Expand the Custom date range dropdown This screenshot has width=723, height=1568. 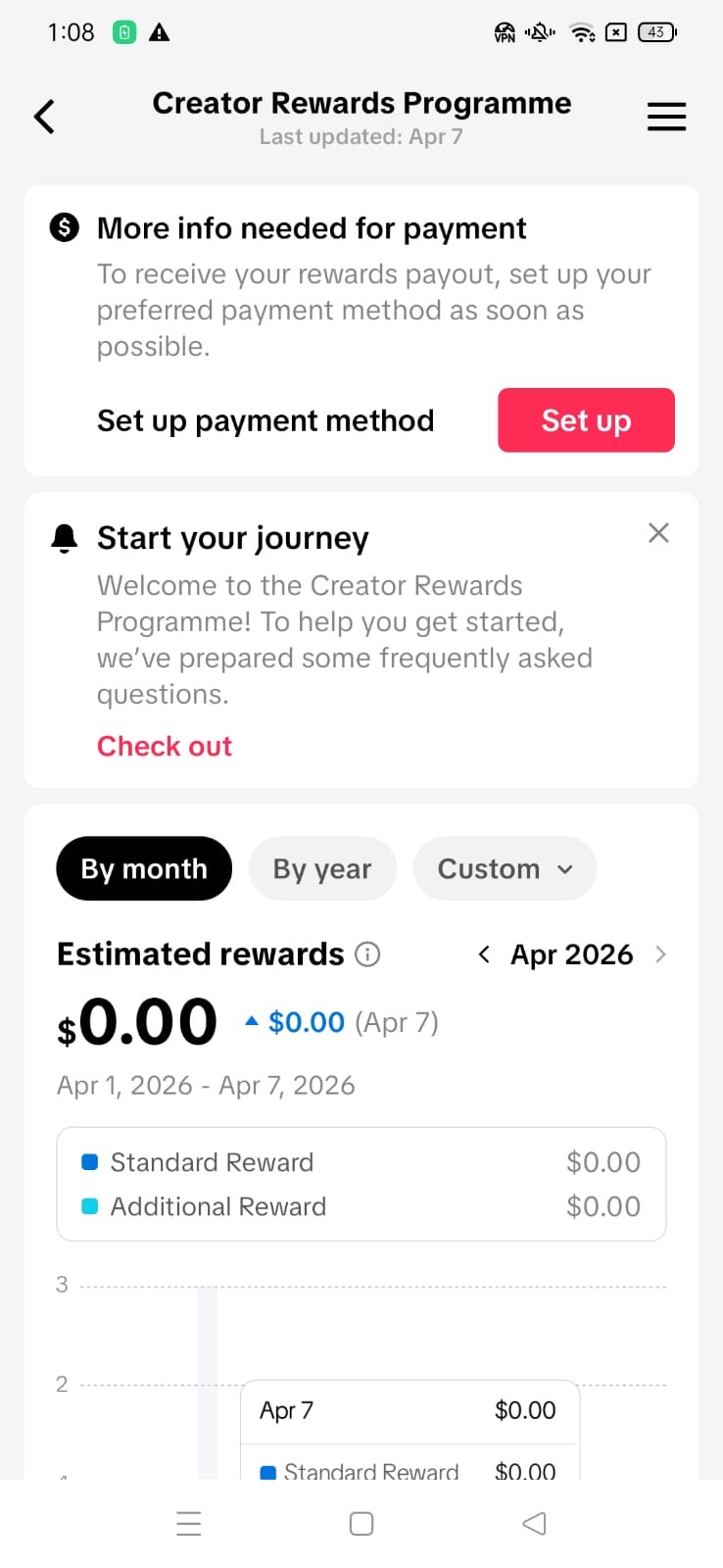point(505,868)
